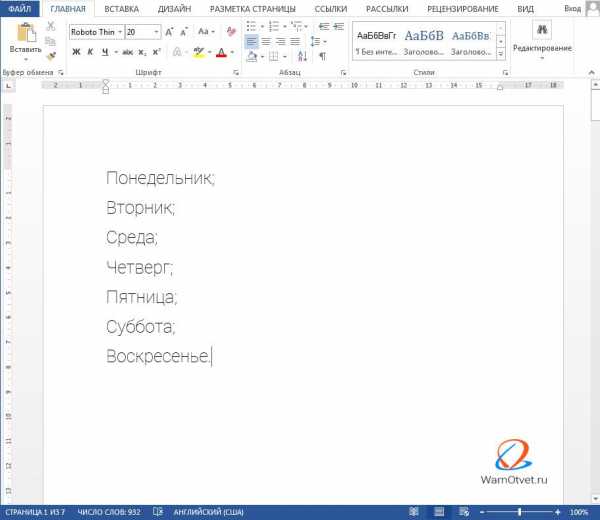Image resolution: width=600 pixels, height=520 pixels.
Task: Click the zoom slider handle
Action: click(x=520, y=512)
